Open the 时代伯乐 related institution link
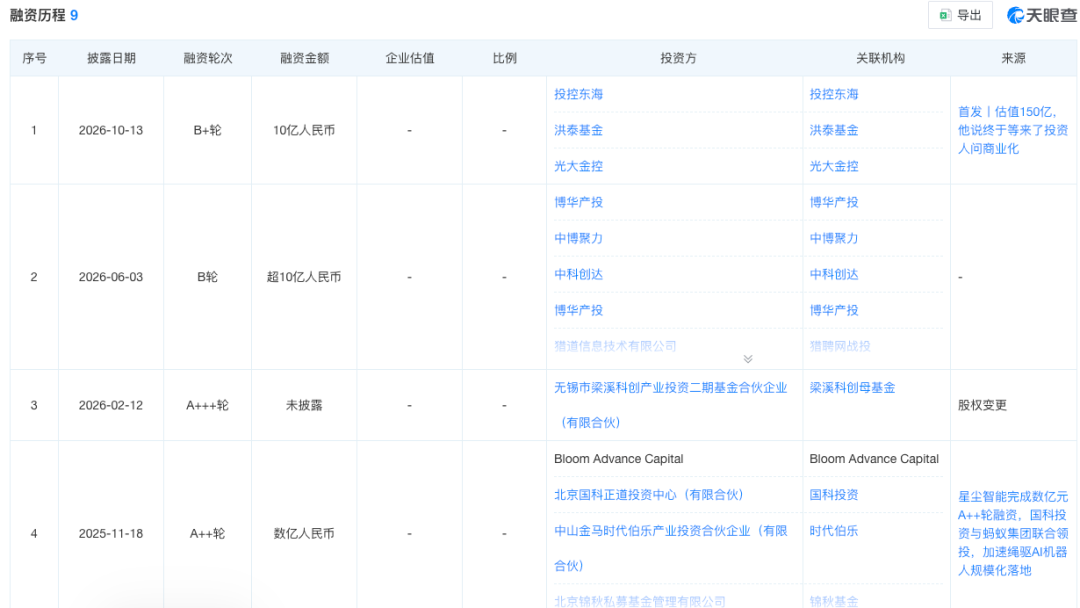This screenshot has height=608, width=1080. pyautogui.click(x=833, y=531)
